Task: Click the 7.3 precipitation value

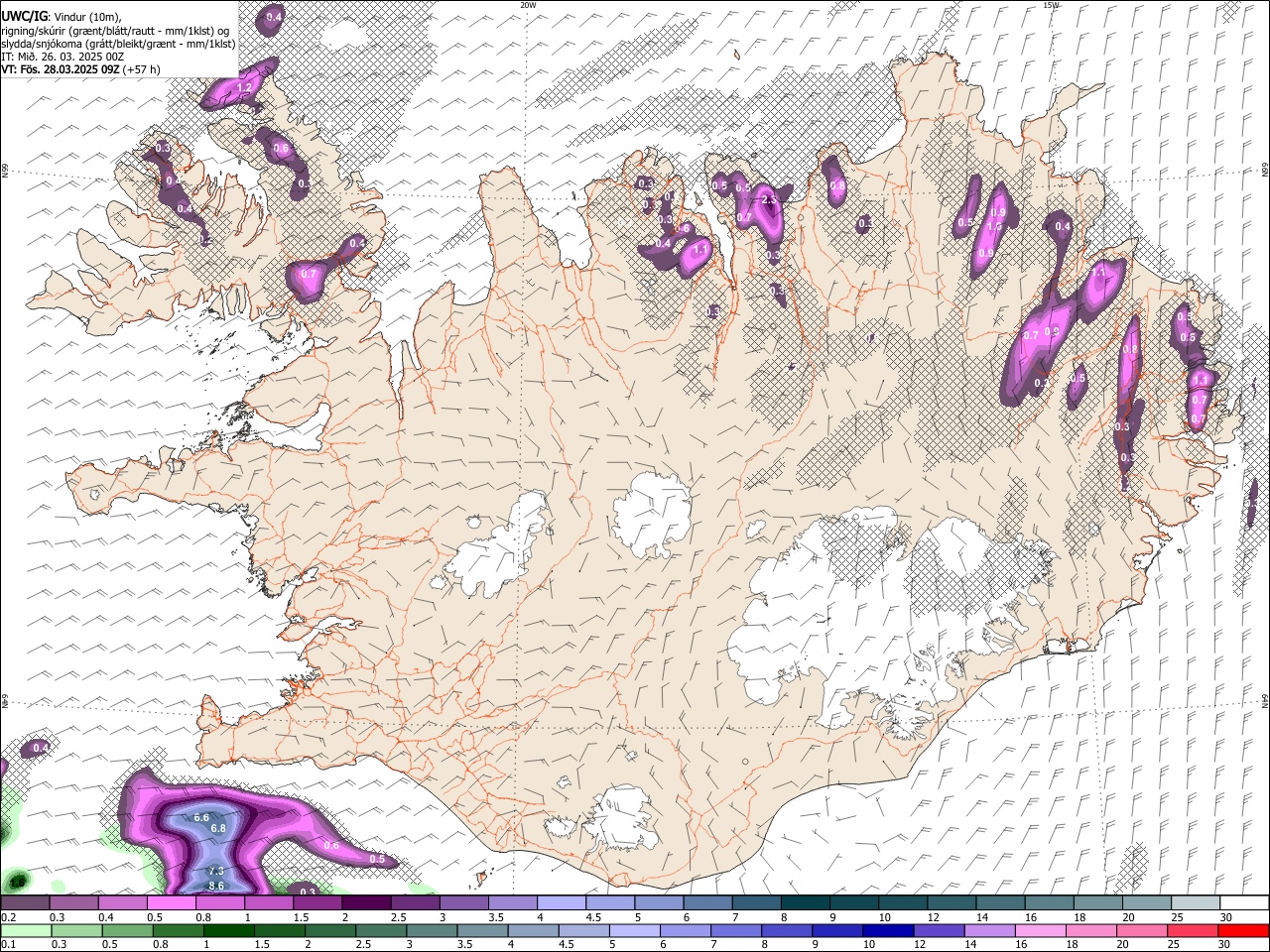Action: tap(216, 871)
